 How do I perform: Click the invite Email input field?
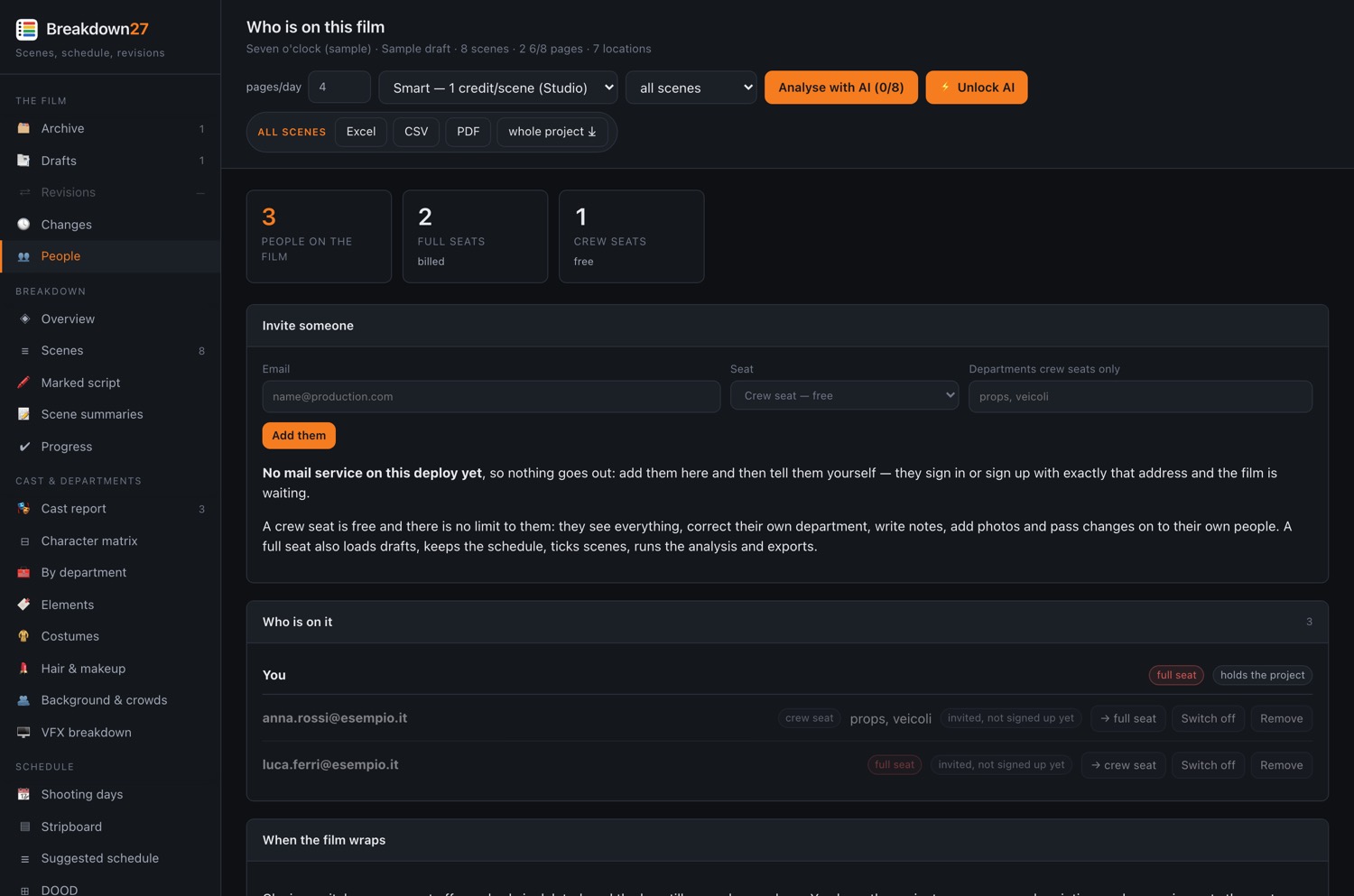point(491,396)
